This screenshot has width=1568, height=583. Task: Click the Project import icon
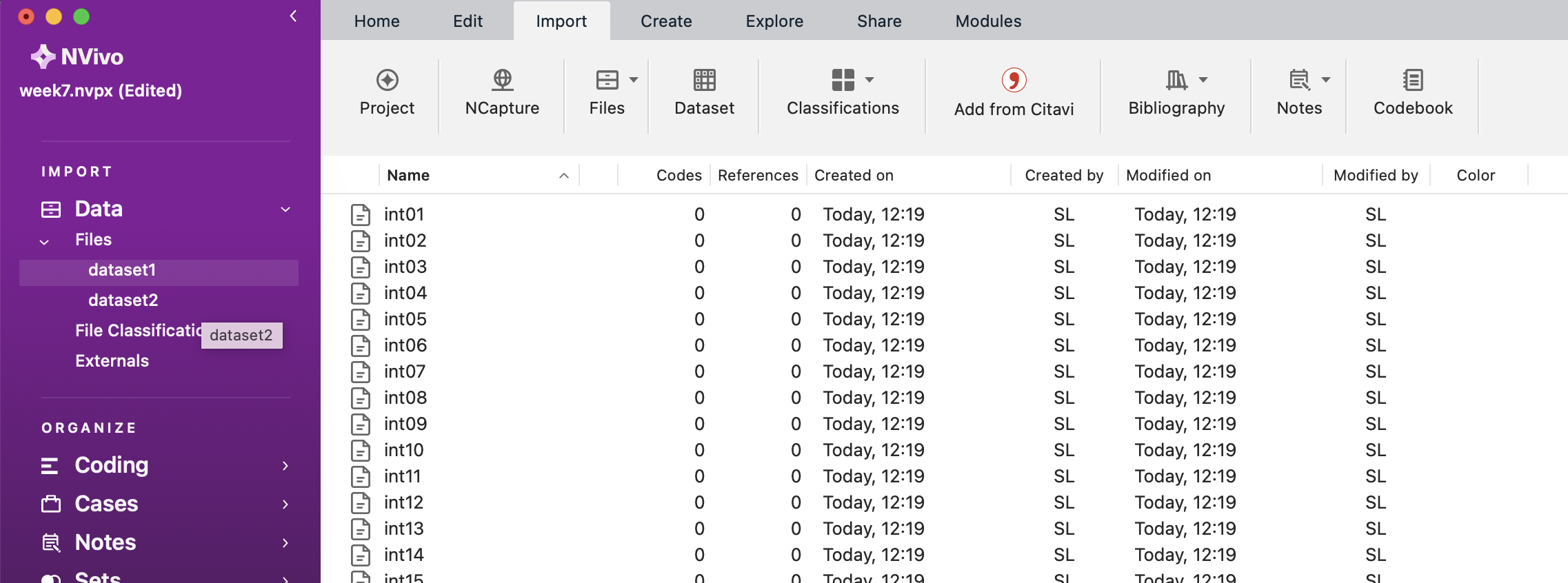click(387, 81)
